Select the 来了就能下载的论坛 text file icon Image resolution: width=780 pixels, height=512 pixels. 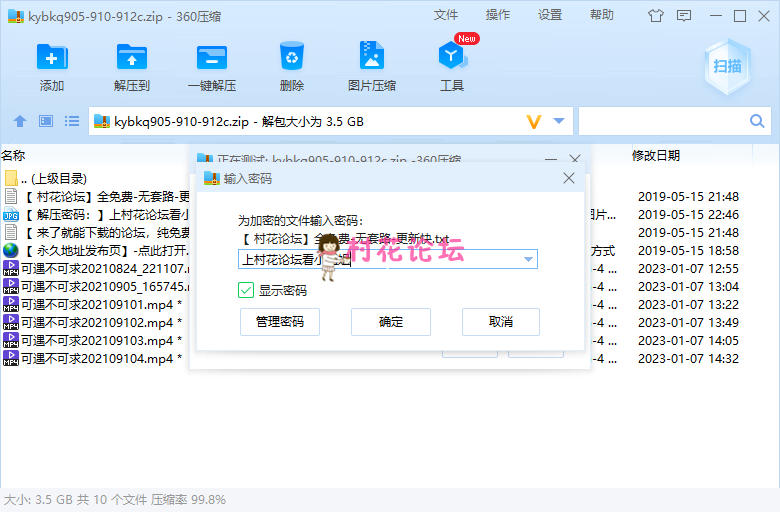pos(11,232)
